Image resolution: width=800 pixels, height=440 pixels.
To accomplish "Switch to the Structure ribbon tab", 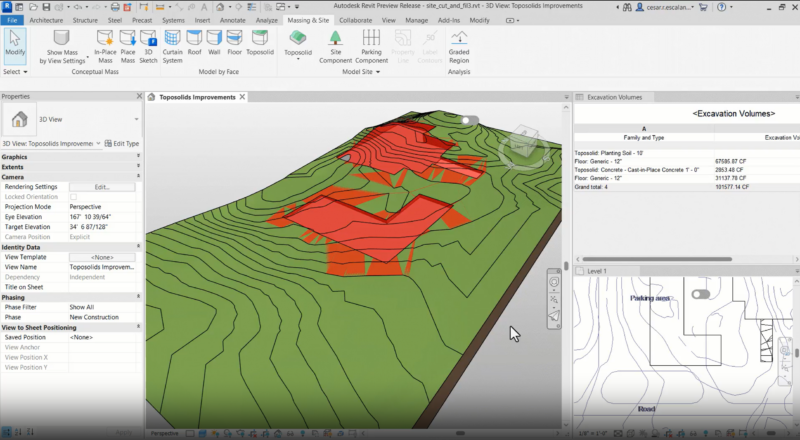I will [85, 20].
